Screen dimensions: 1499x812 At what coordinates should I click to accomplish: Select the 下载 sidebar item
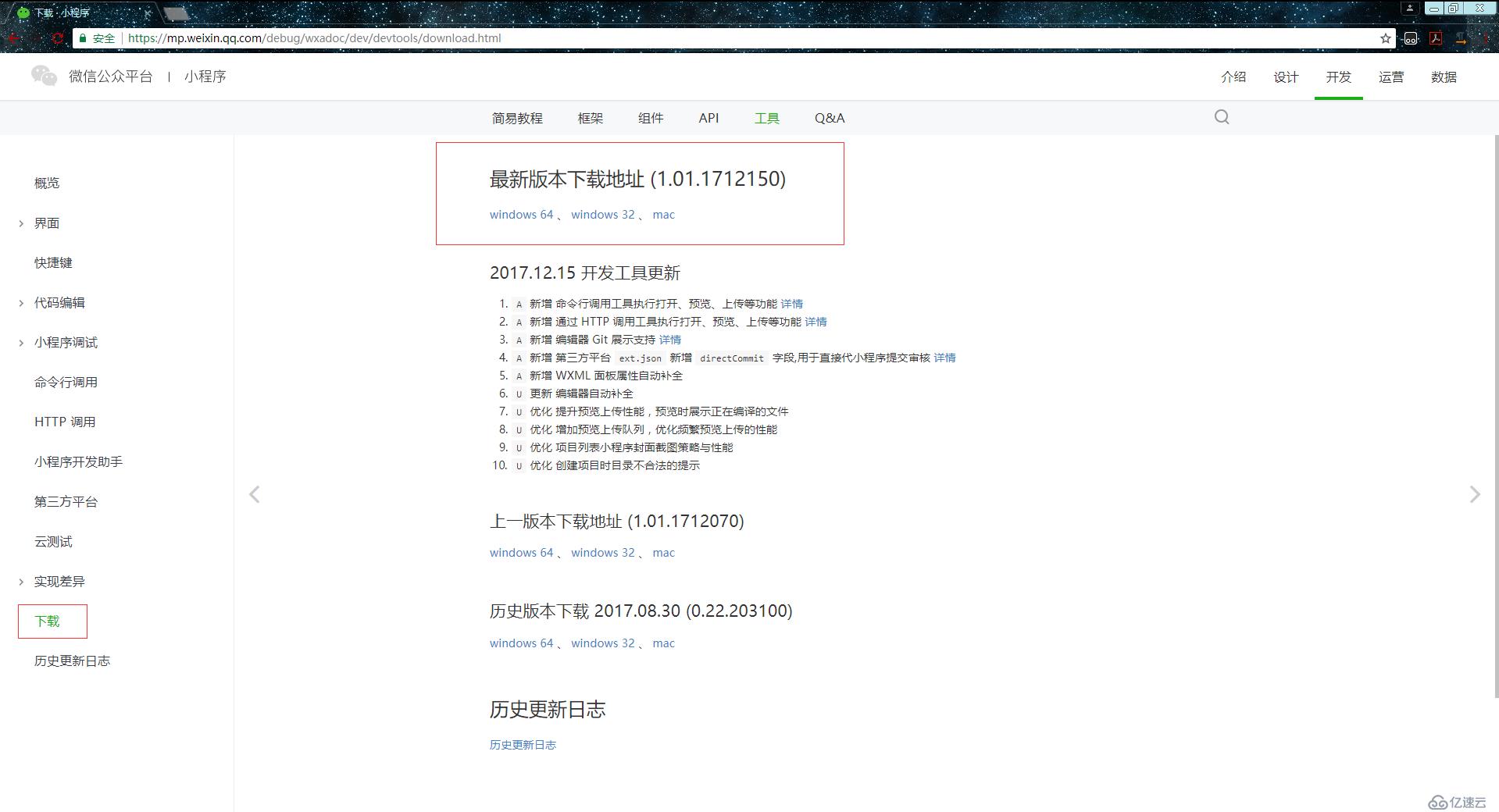[x=47, y=621]
